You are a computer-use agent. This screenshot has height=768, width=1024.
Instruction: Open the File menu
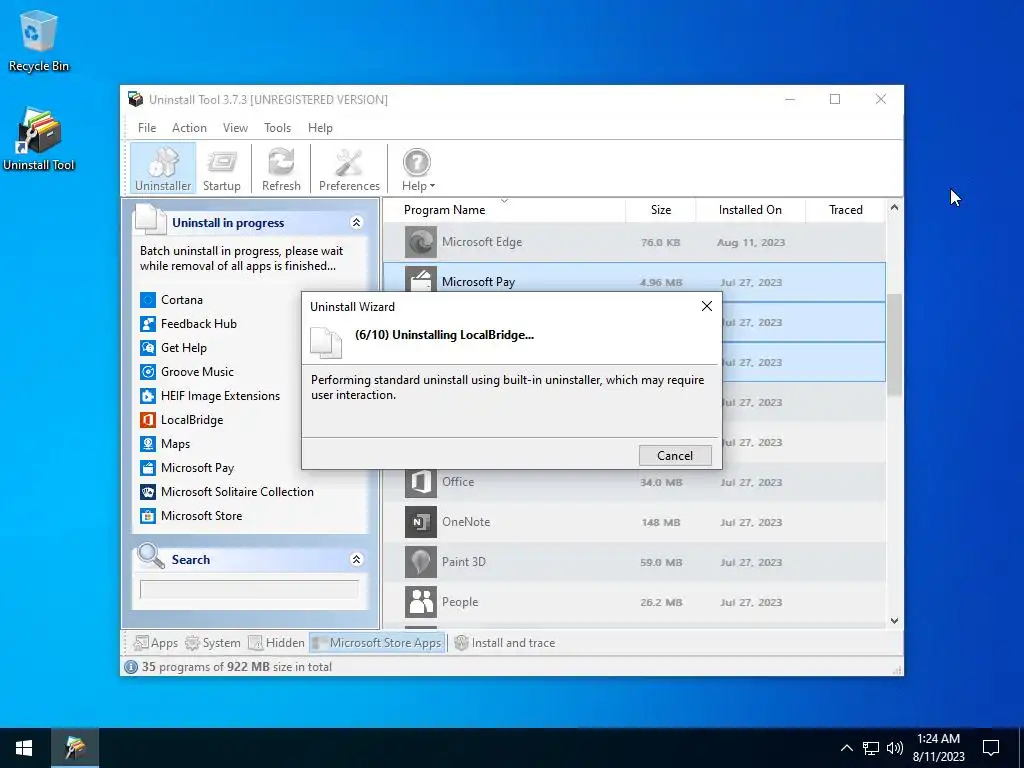coord(147,128)
